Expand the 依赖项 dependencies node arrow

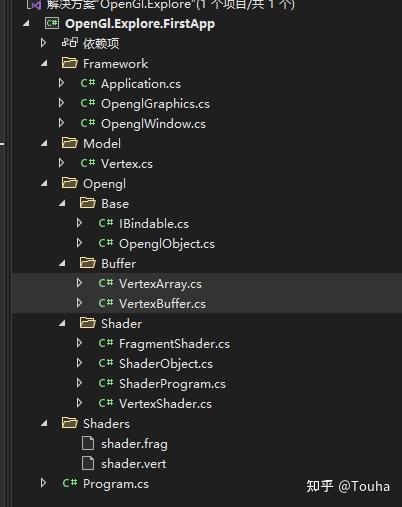43,43
